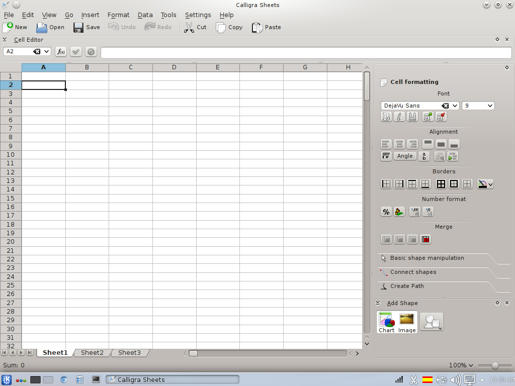515x386 pixels.
Task: Align cell text left
Action: pos(386,144)
